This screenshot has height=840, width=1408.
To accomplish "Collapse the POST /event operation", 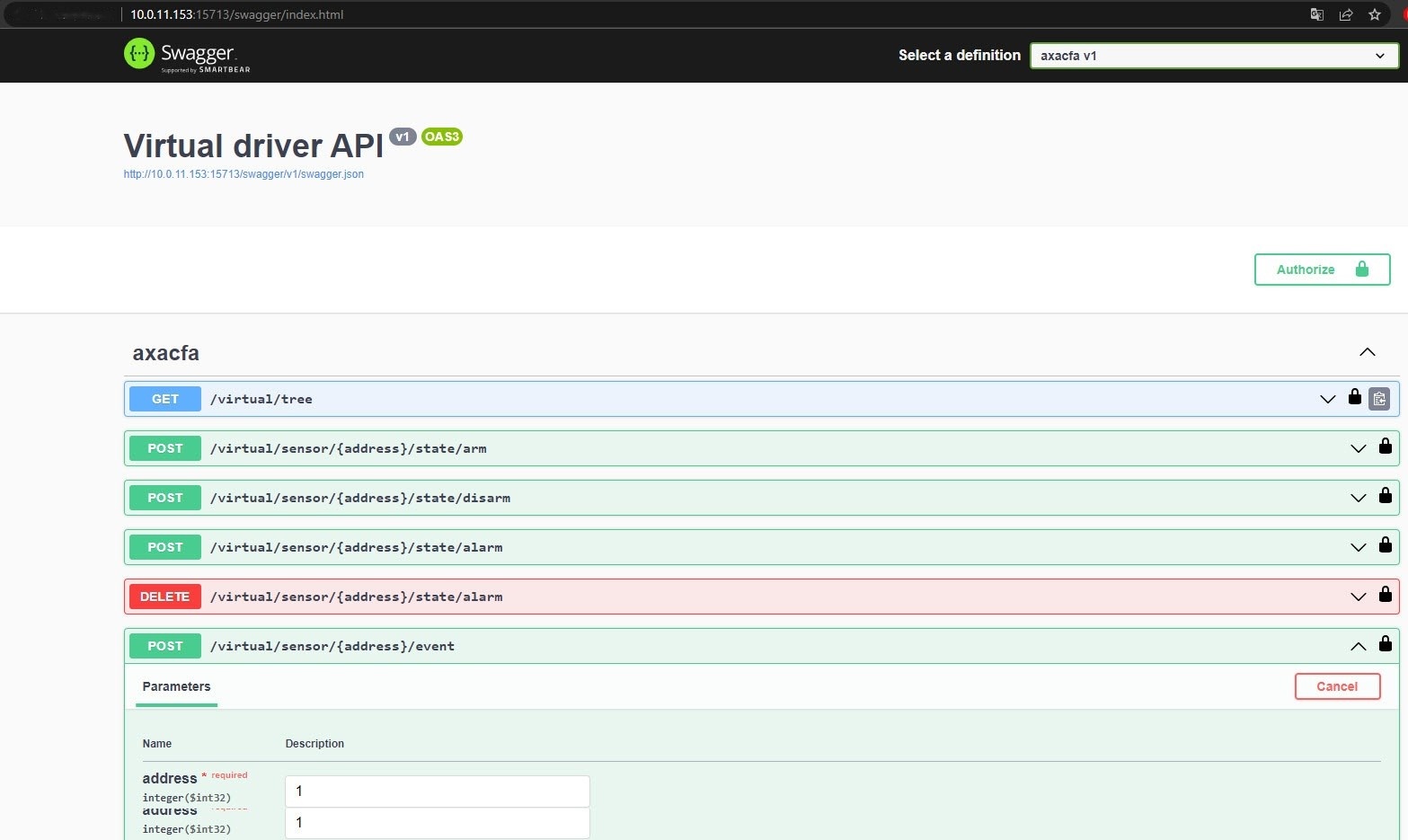I will click(1358, 646).
